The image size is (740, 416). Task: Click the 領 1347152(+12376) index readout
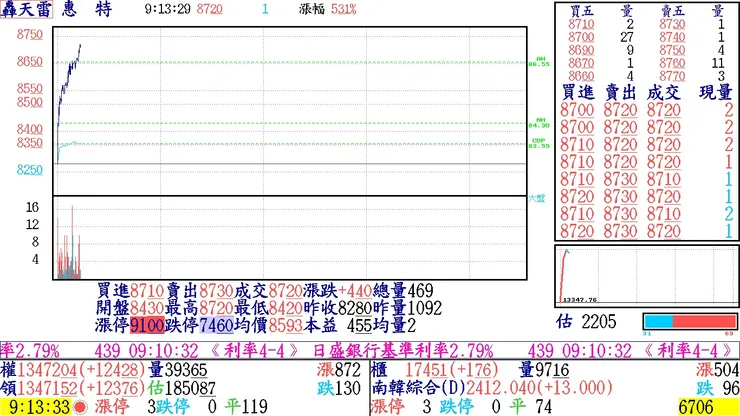[73, 388]
